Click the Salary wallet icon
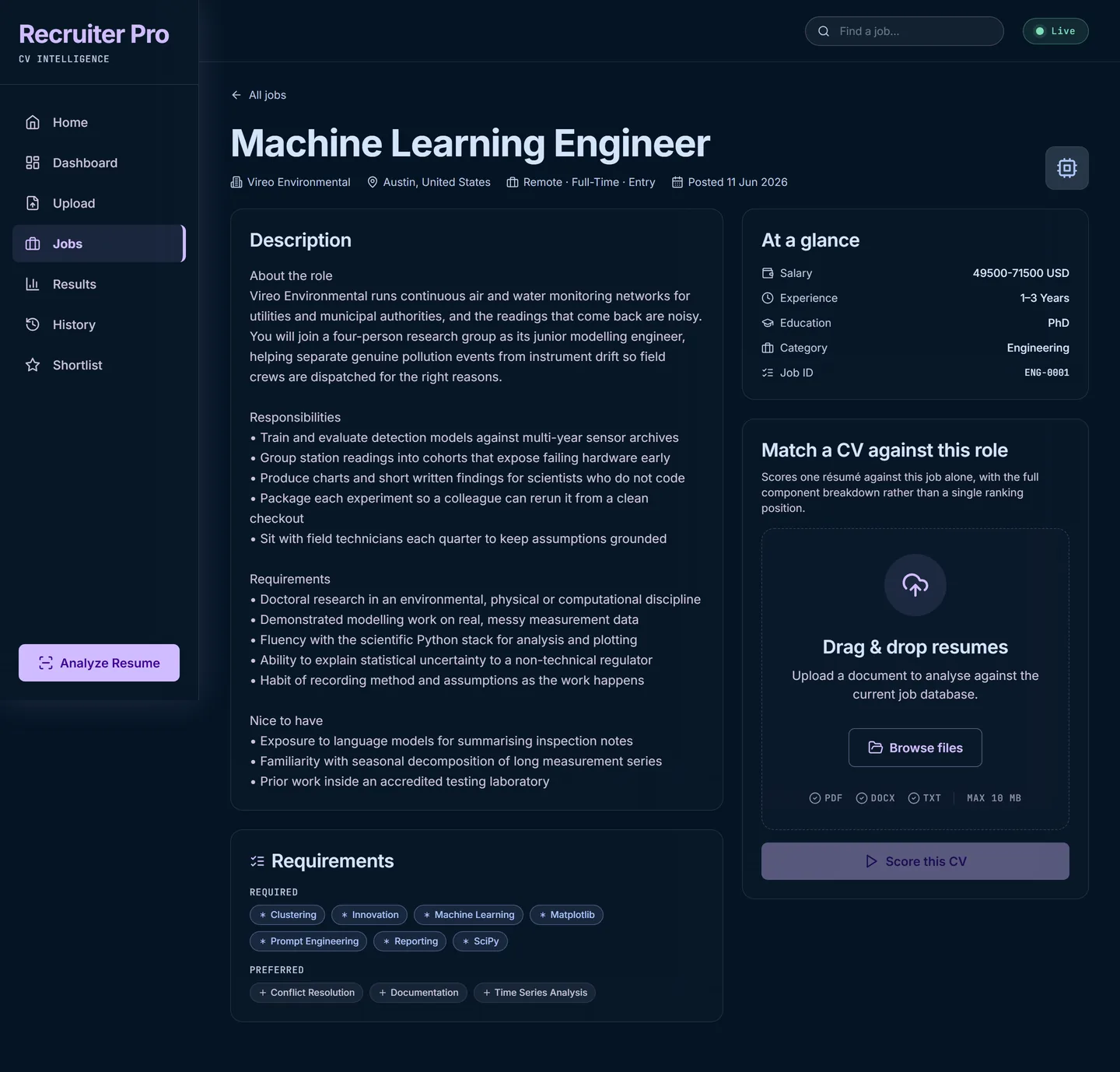 pos(768,273)
